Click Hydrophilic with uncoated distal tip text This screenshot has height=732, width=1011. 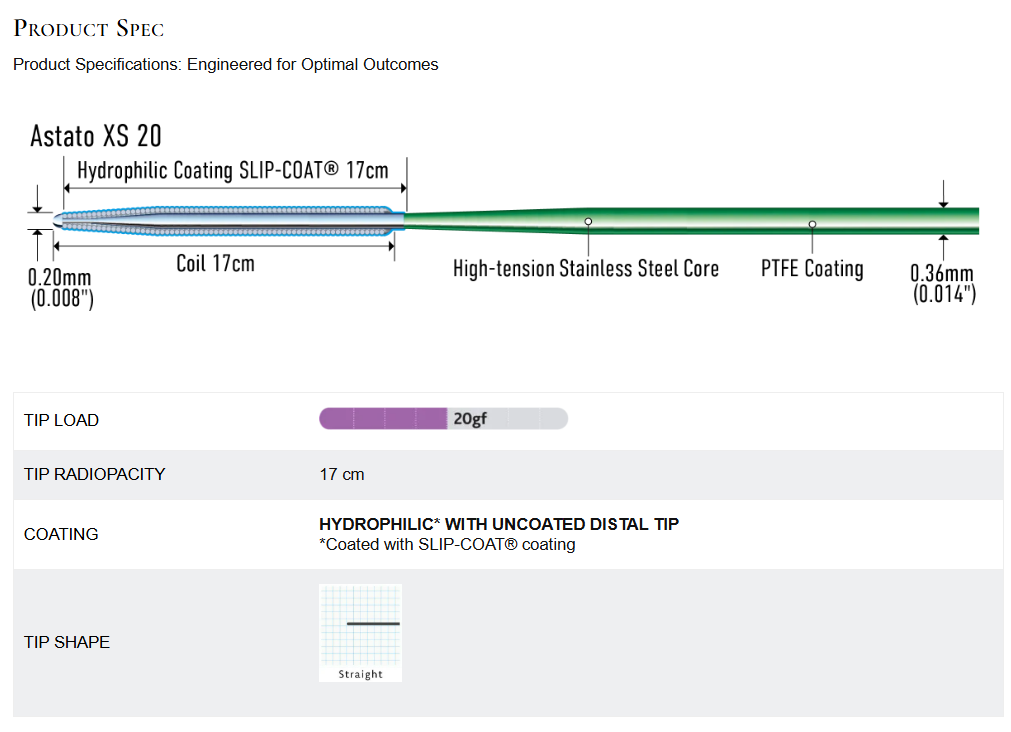pos(499,524)
